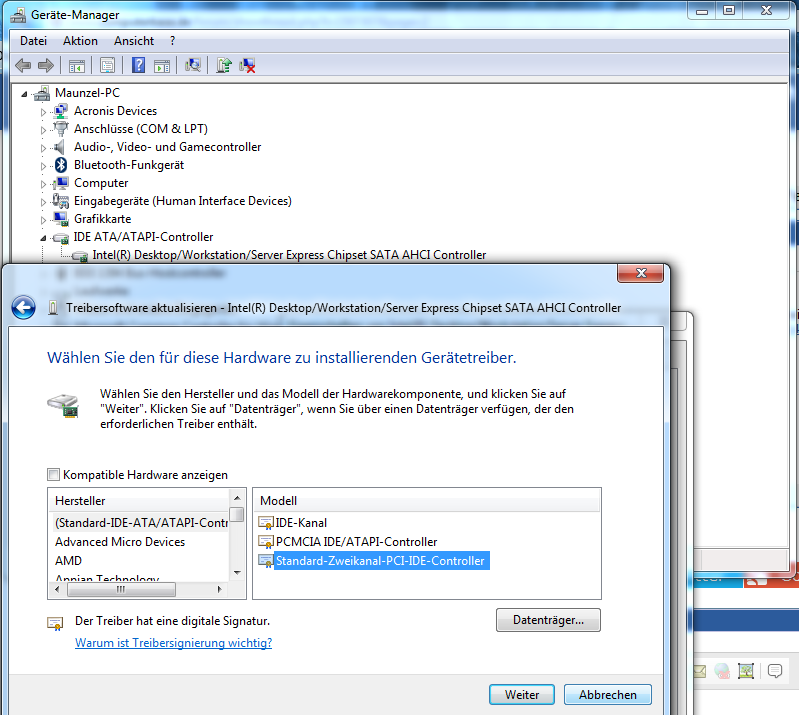Click the Hersteller list scroll-right arrow
The height and width of the screenshot is (715, 799).
pyautogui.click(x=220, y=589)
